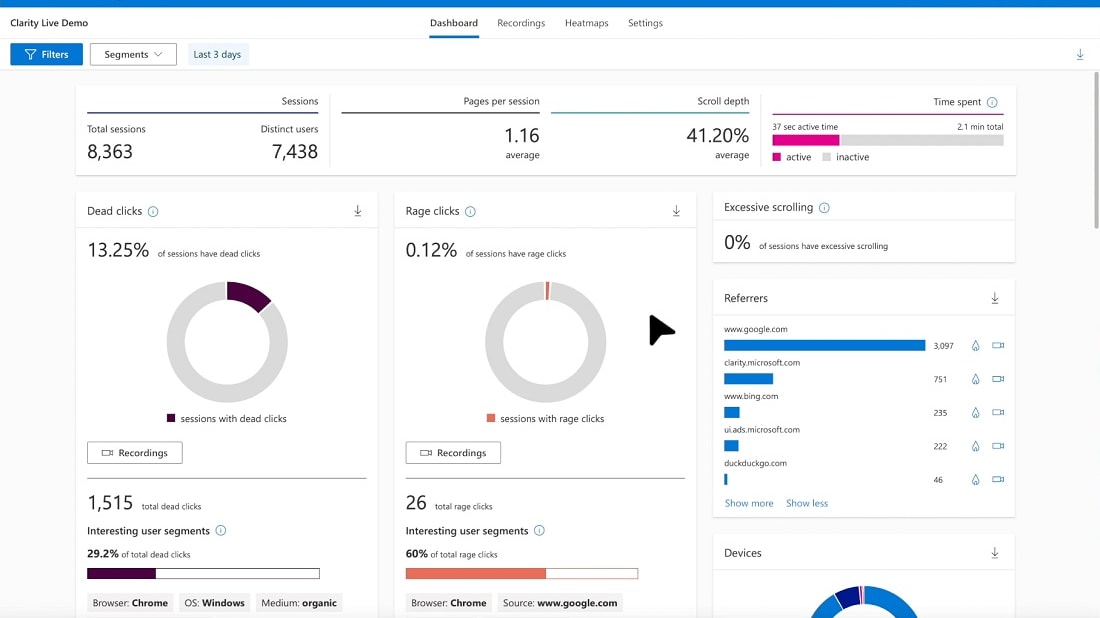View recordings for www.bing.com referrer
The height and width of the screenshot is (618, 1100).
coord(998,412)
